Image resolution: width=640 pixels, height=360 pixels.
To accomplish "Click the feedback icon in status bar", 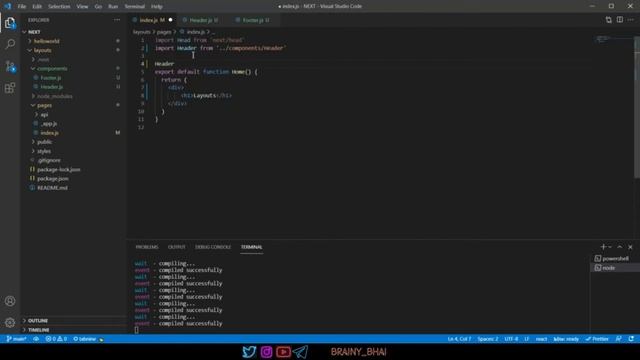I will click(x=619, y=339).
